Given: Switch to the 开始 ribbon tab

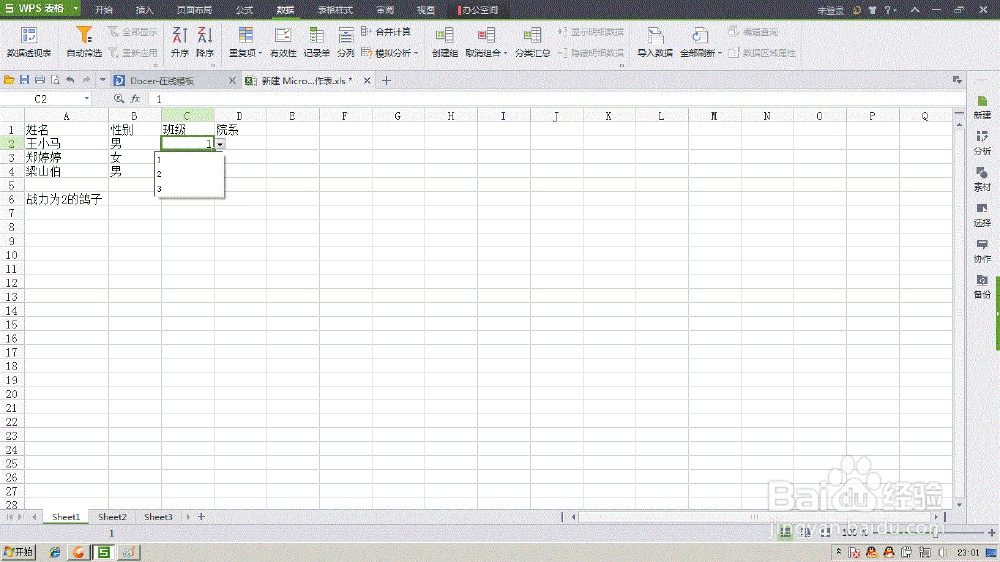Looking at the screenshot, I should coord(103,10).
